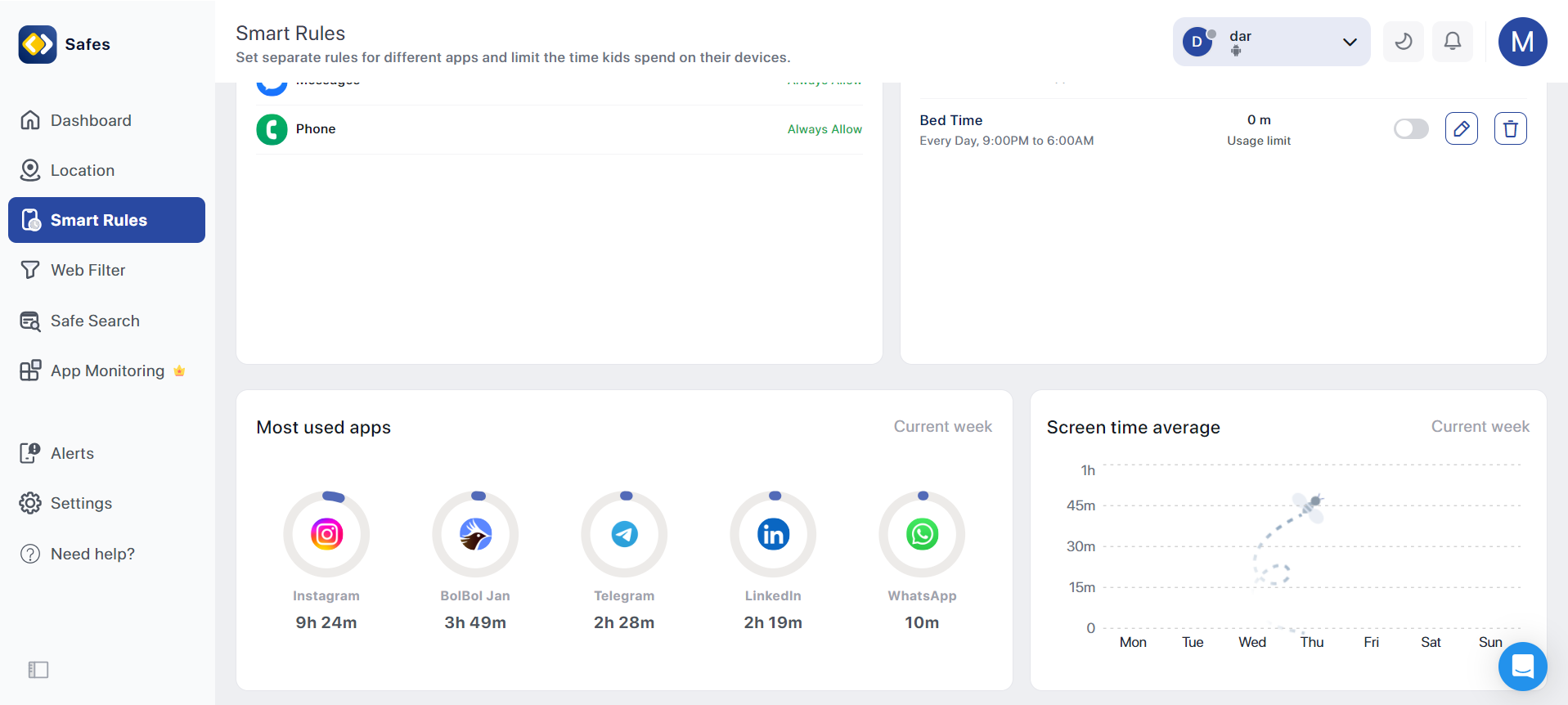The width and height of the screenshot is (1568, 705).
Task: Click the 0 m usage limit value
Action: 1259,120
